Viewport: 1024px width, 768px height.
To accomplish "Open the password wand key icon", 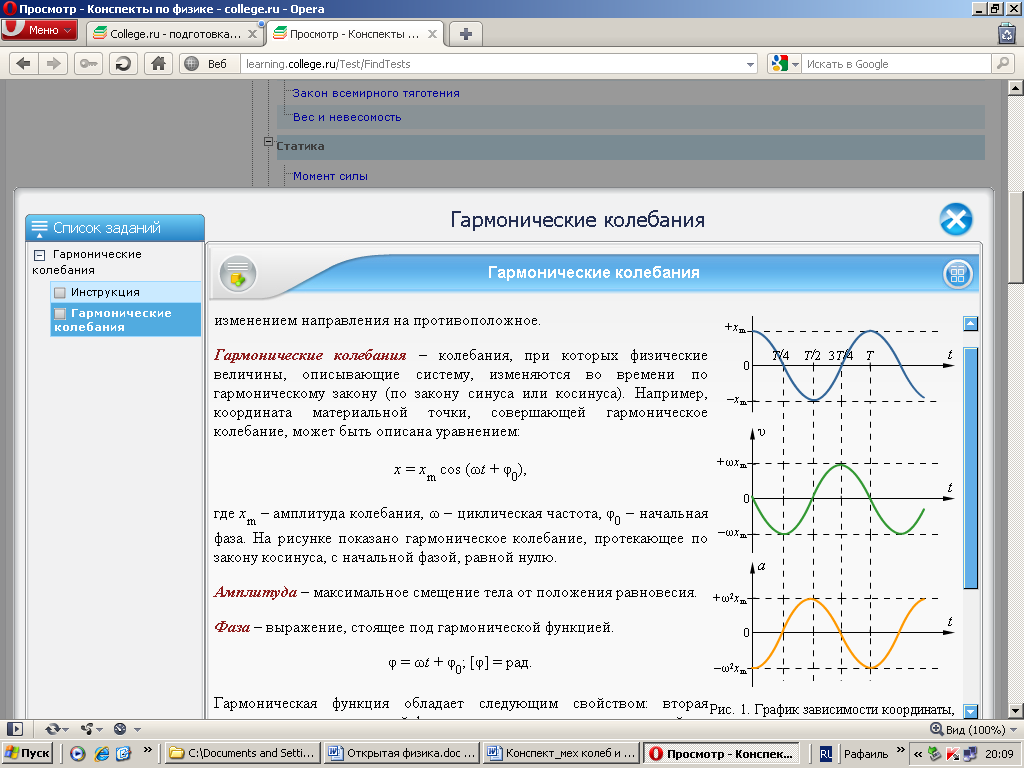I will (88, 64).
